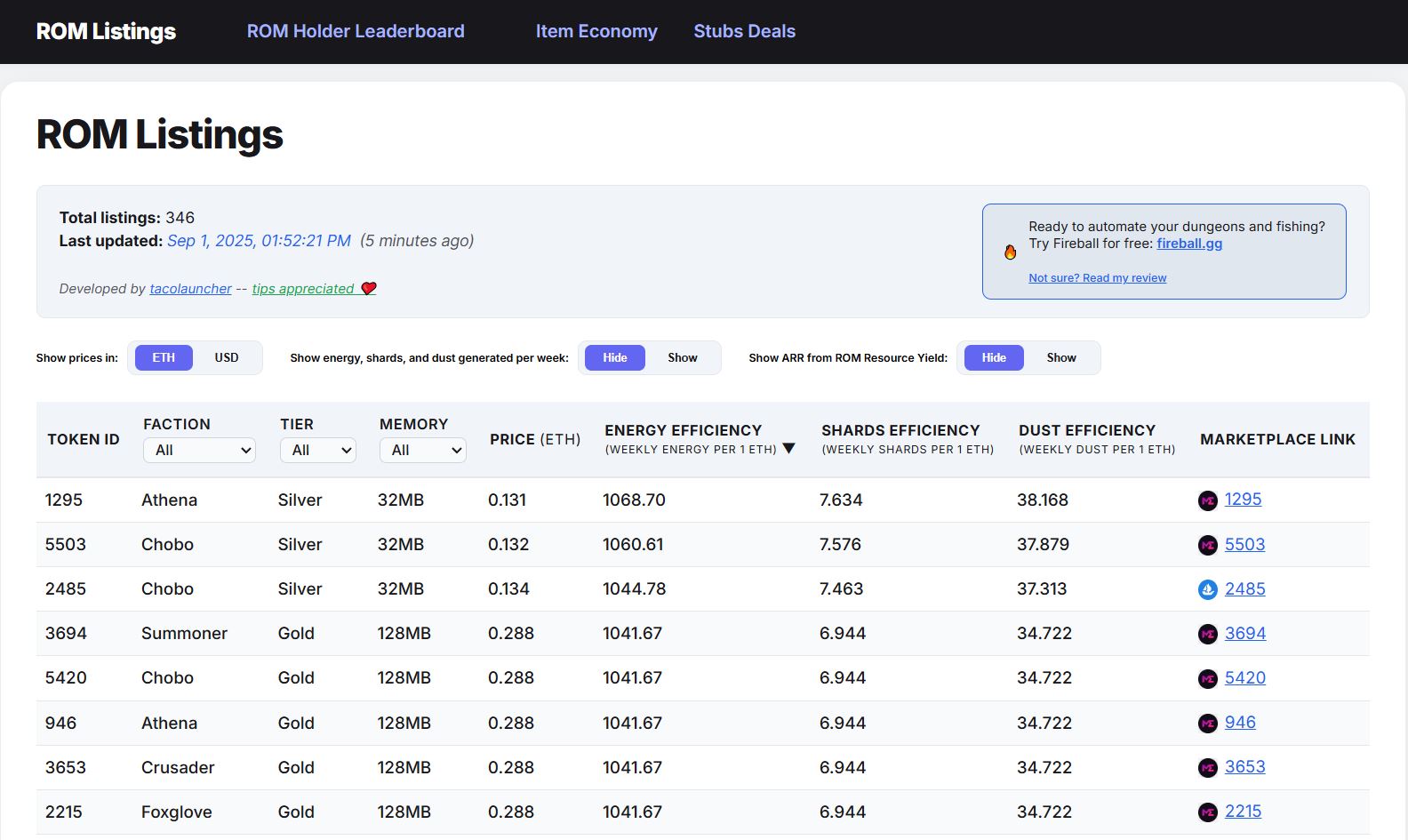The image size is (1408, 840).
Task: Sort by Shards Efficiency column header
Action: 900,430
